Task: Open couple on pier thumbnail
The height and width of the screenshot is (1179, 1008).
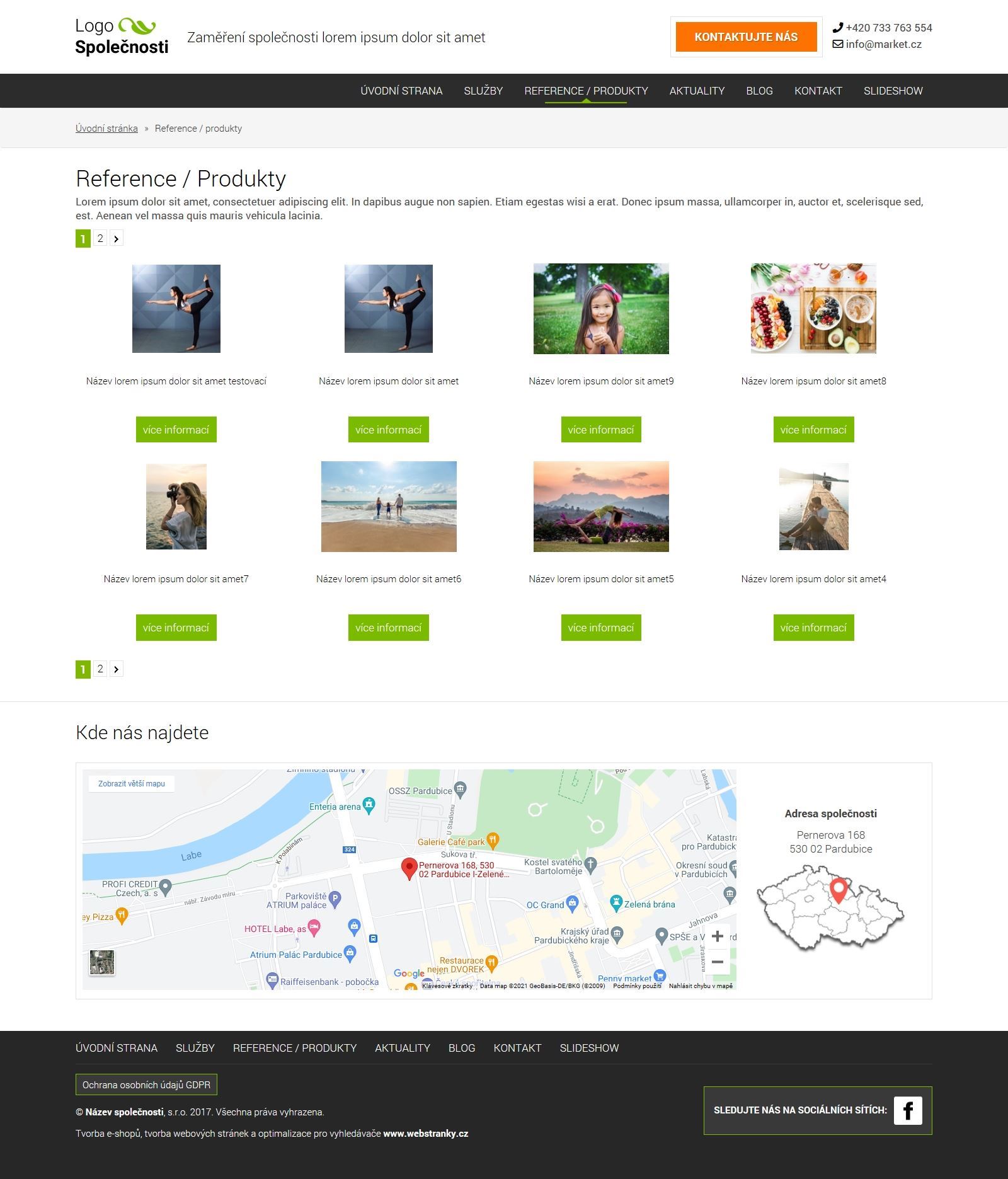Action: pos(814,507)
